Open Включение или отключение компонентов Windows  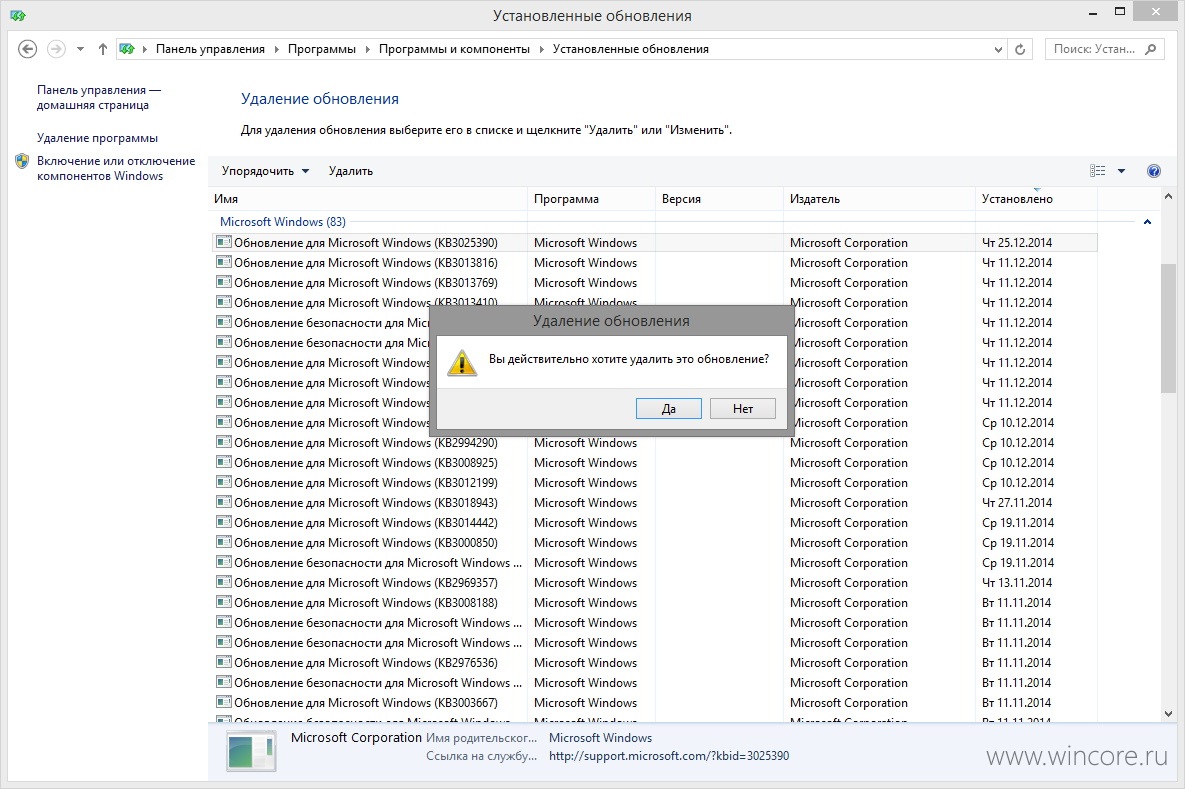tap(116, 169)
